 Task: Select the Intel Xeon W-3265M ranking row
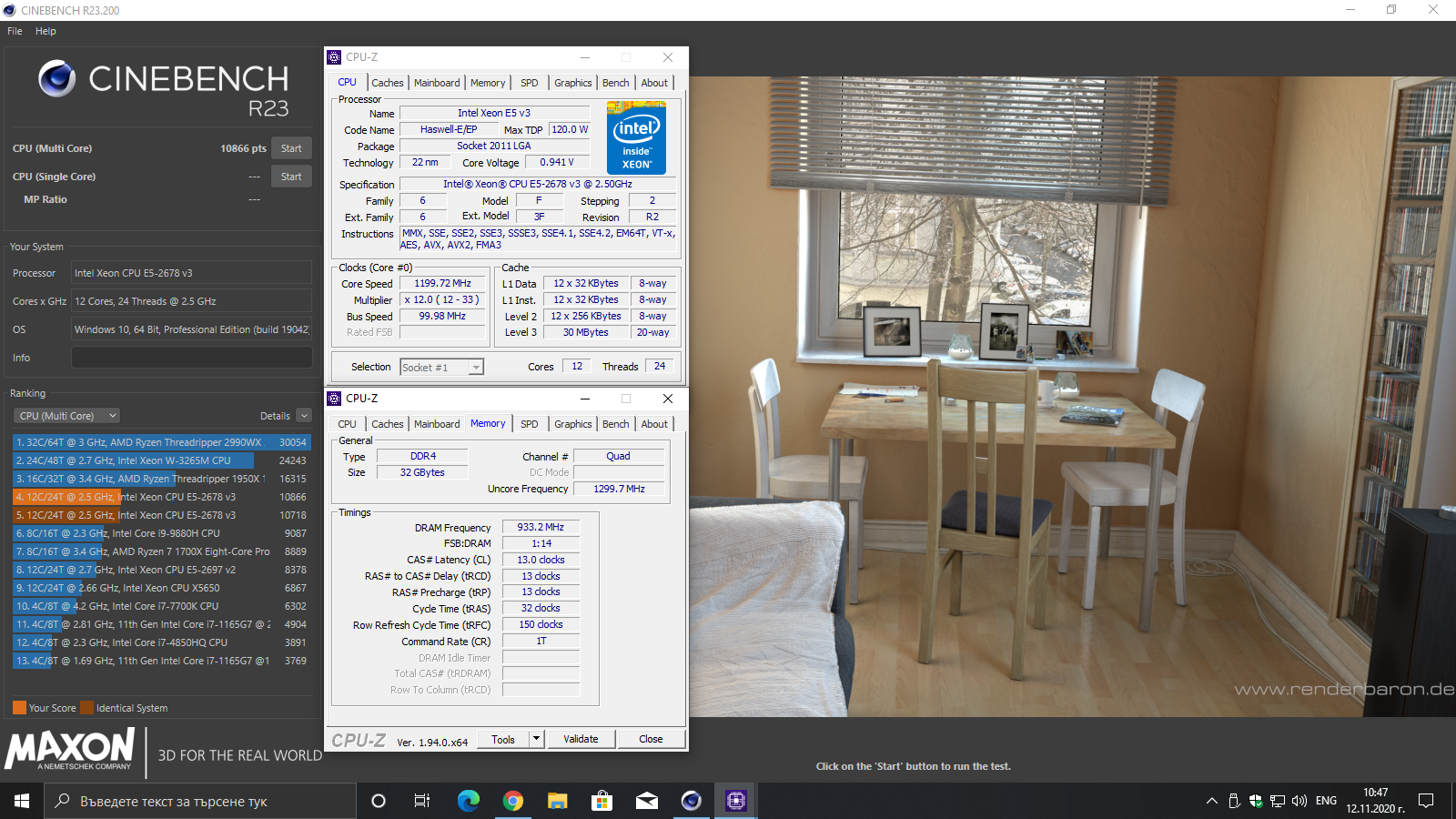pos(161,460)
